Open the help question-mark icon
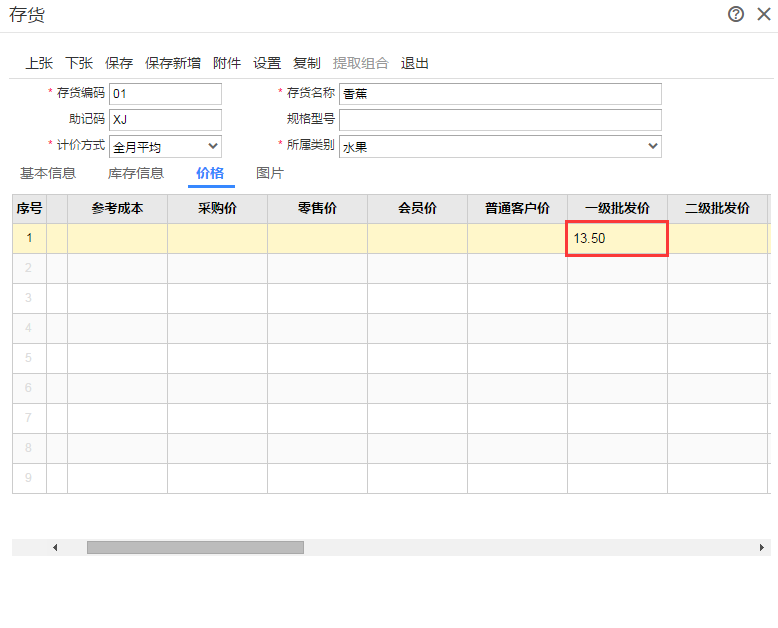The width and height of the screenshot is (778, 628). [x=736, y=14]
